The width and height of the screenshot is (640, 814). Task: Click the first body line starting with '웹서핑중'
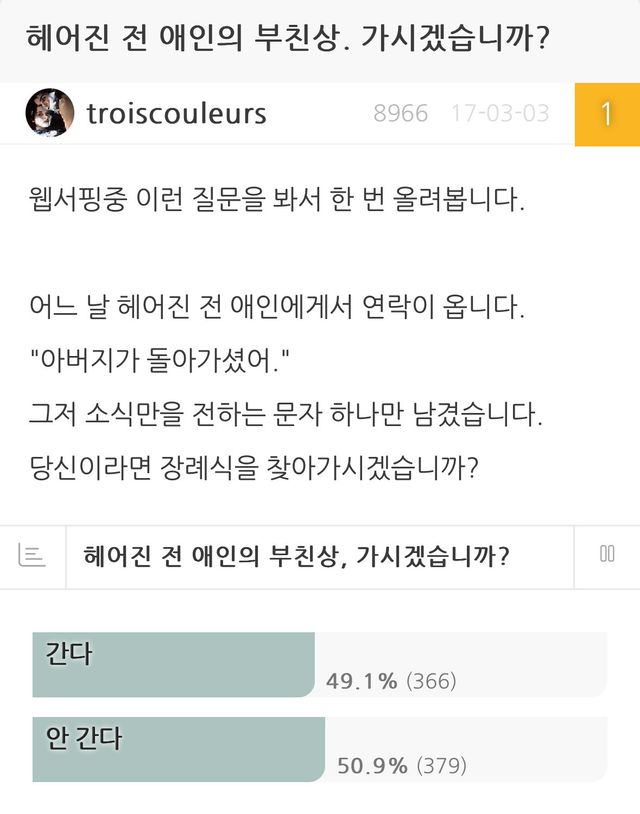pos(277,200)
